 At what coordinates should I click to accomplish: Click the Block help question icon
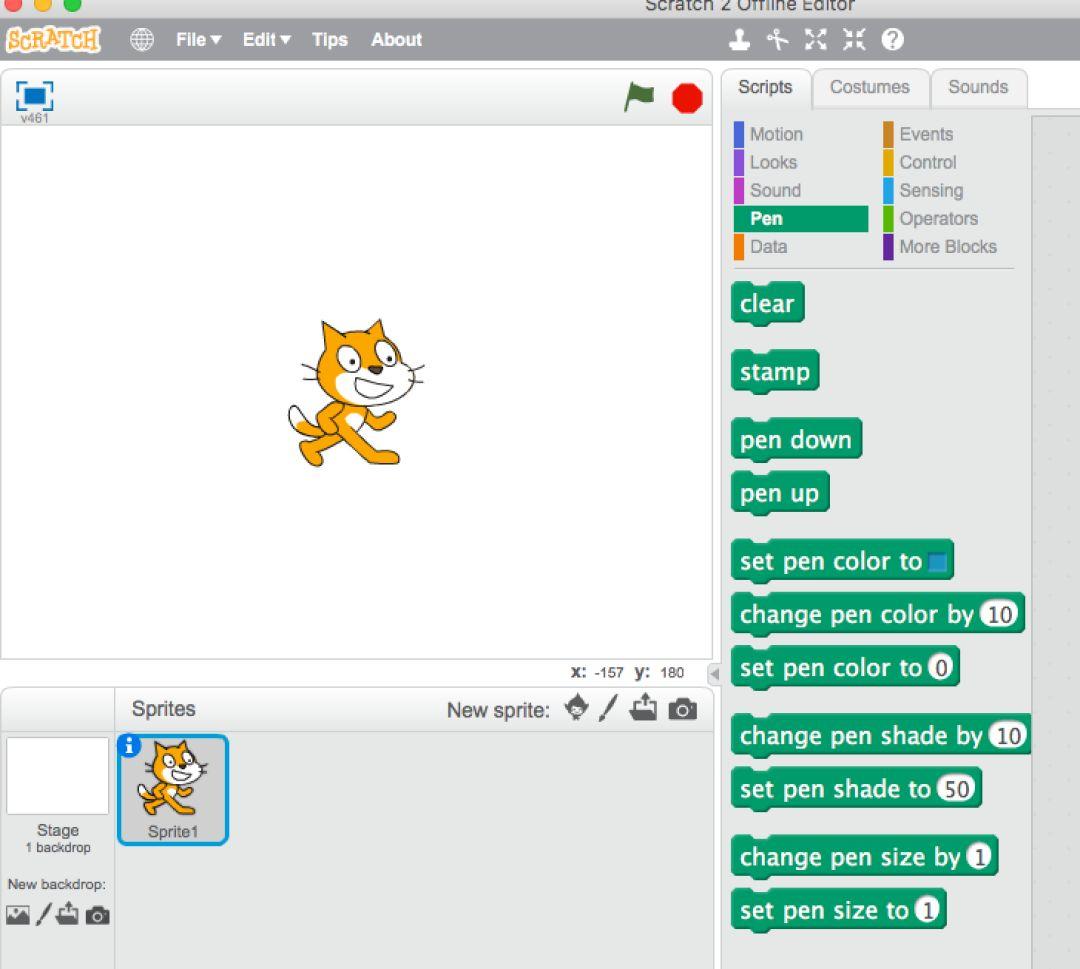(x=892, y=39)
